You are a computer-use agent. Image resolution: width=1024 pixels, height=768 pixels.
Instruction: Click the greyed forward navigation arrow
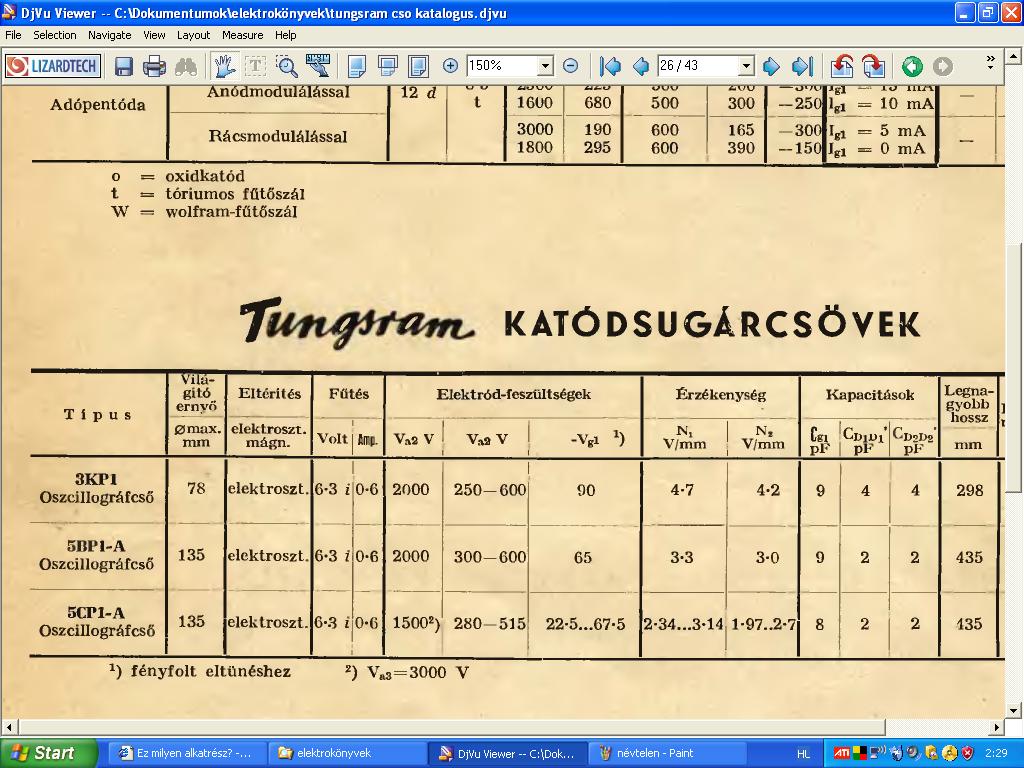(942, 66)
